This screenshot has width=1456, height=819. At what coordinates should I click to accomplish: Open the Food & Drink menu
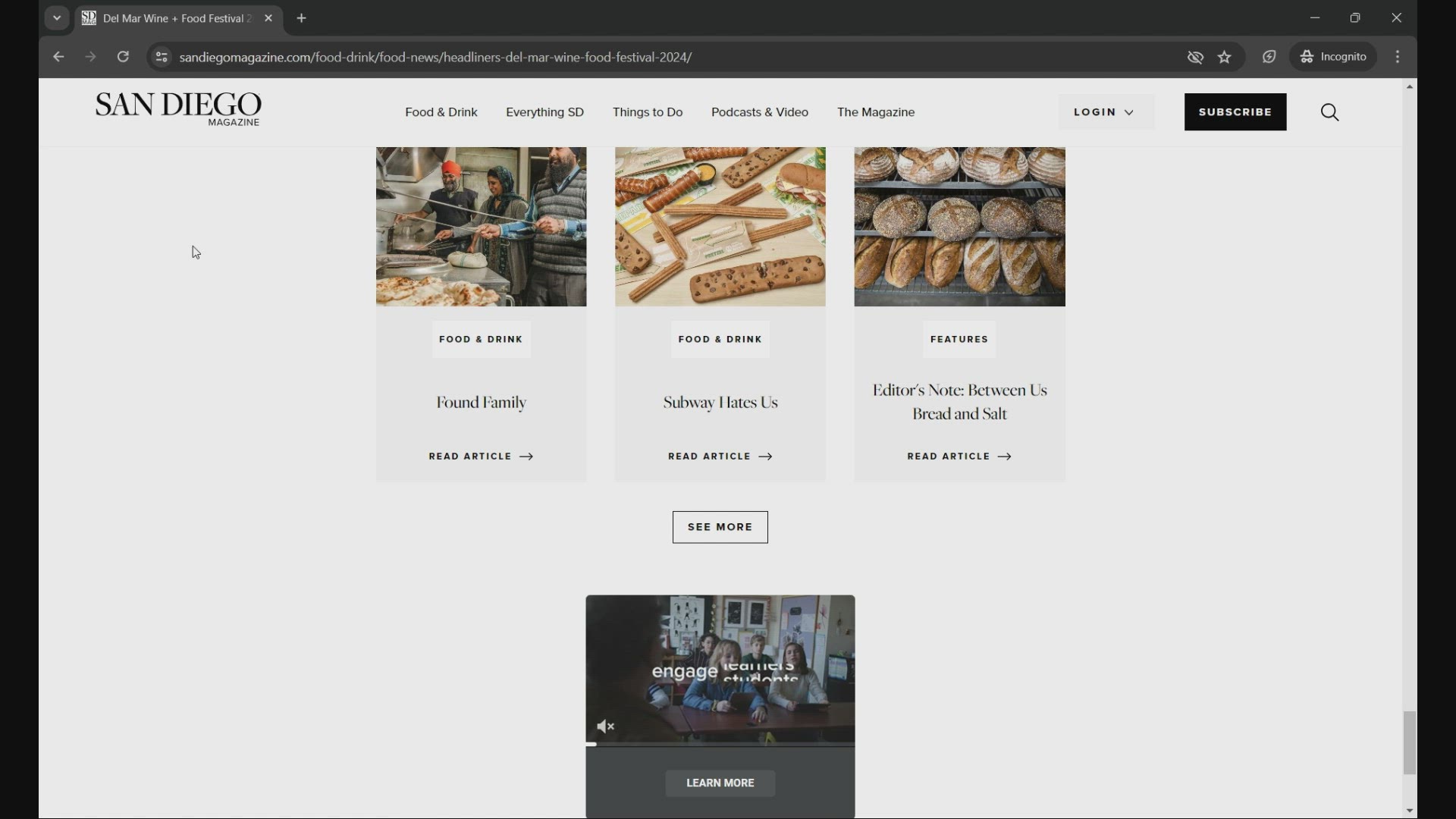(x=441, y=112)
